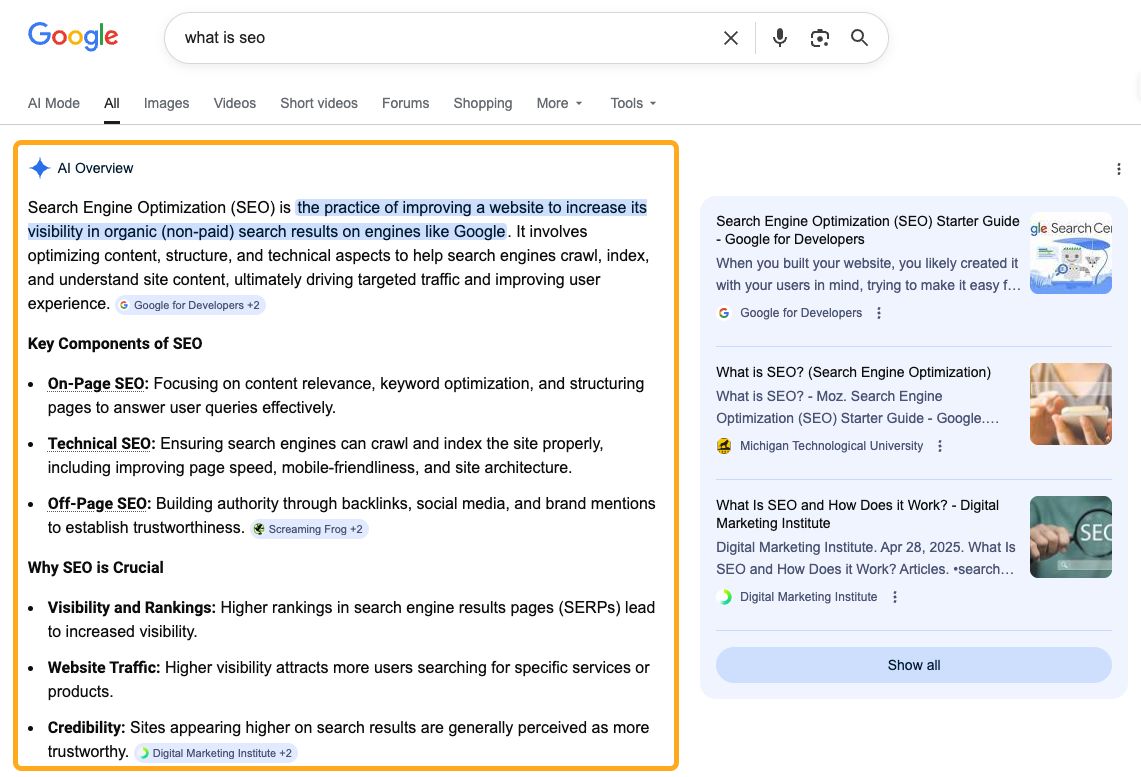Select the All results tab
Viewport: 1141px width, 777px height.
[x=111, y=103]
